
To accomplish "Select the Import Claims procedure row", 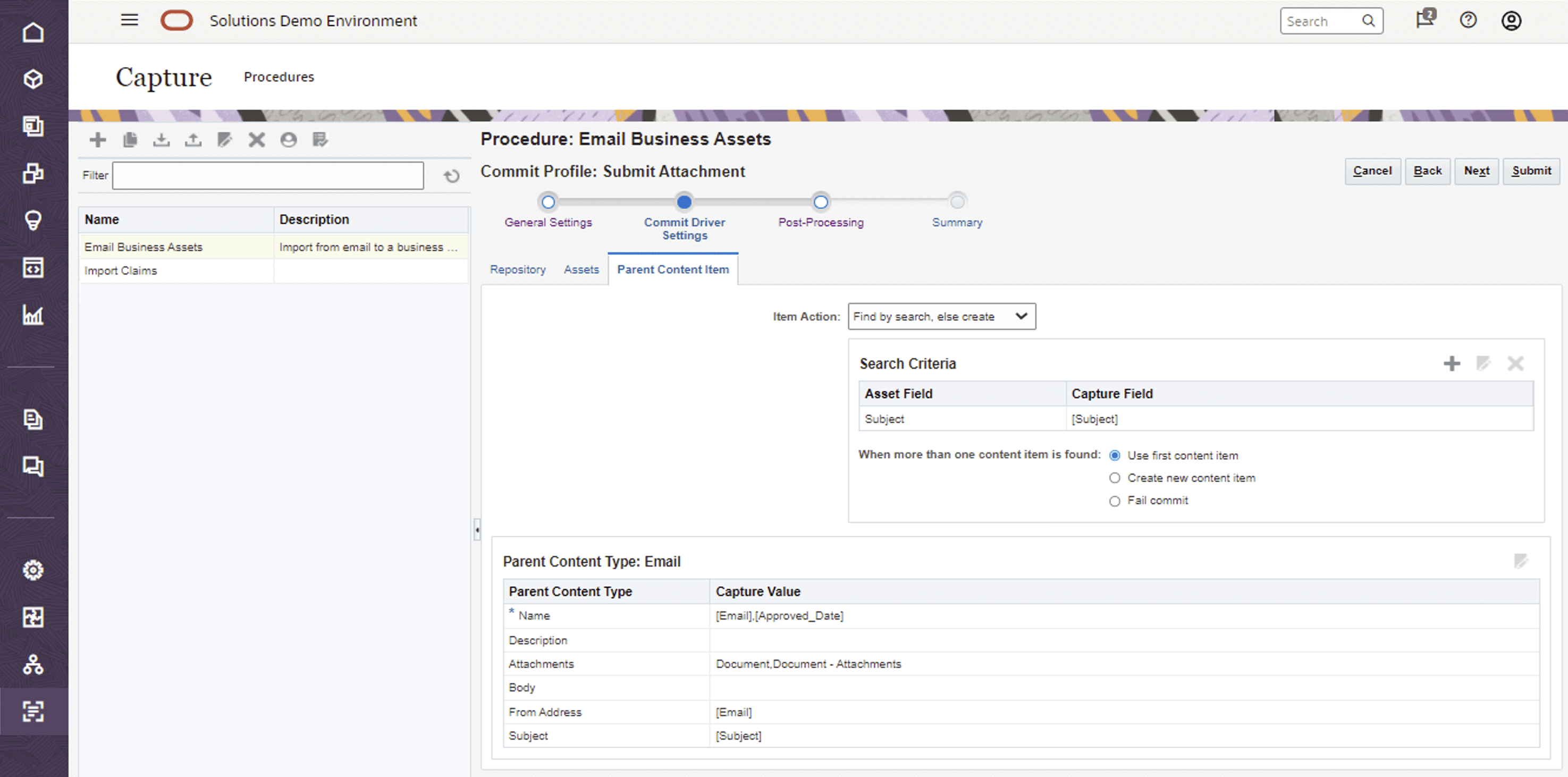I will pyautogui.click(x=273, y=271).
